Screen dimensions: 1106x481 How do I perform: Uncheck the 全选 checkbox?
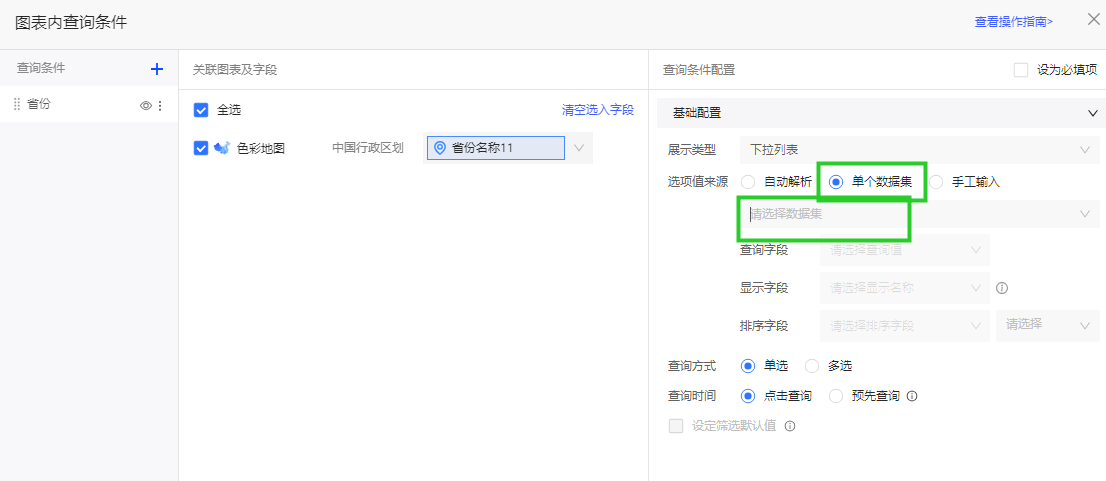click(x=201, y=110)
